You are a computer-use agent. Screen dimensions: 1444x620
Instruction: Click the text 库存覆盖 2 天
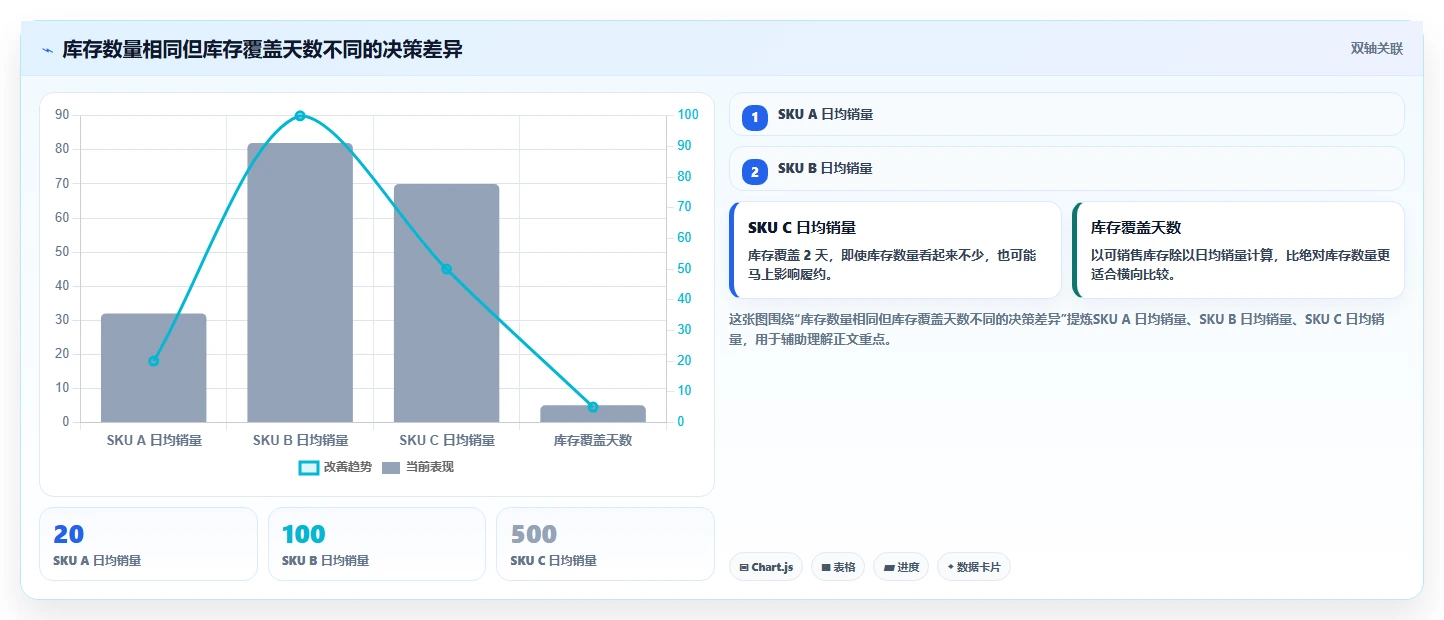[790, 255]
